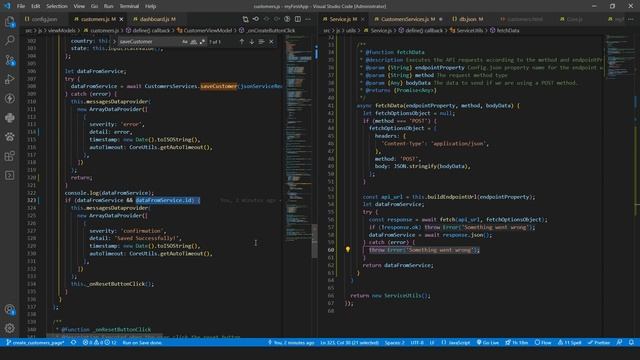Click the right editor minimap
This screenshot has width=640, height=360.
pyautogui.click(x=619, y=57)
